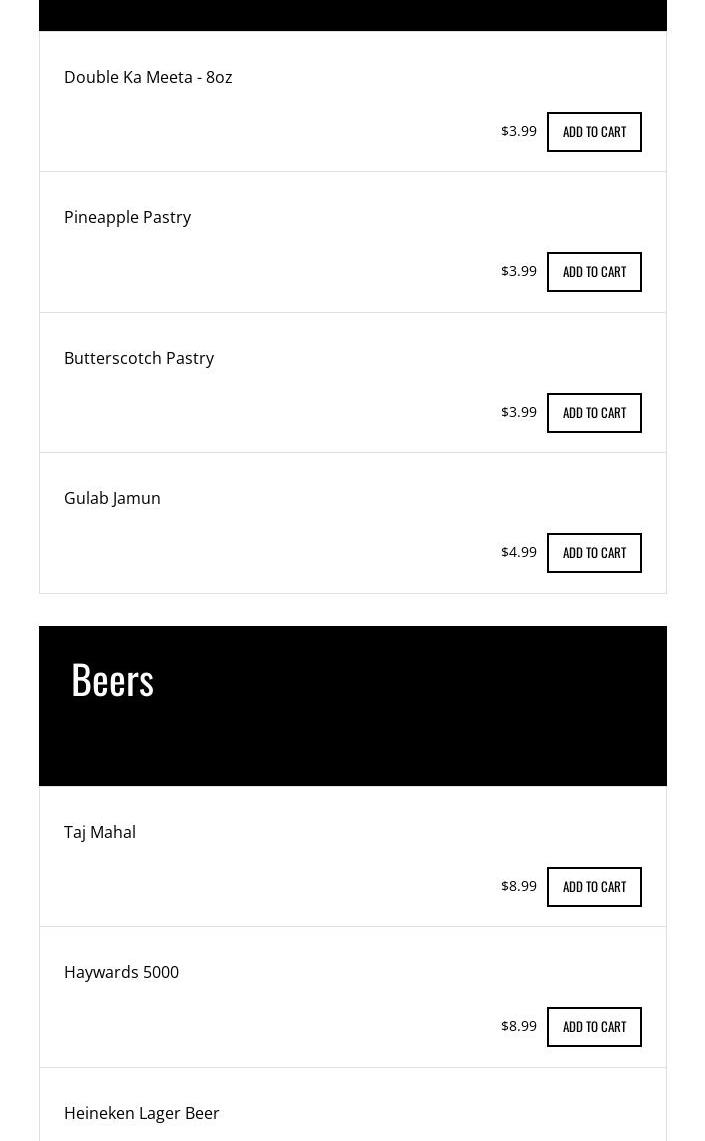Click the $3.99 Pineapple Pastry price

coord(519,271)
